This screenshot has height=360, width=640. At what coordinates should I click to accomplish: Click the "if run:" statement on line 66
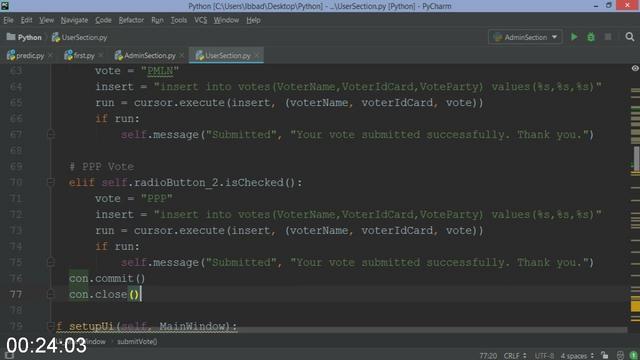[x=117, y=119]
